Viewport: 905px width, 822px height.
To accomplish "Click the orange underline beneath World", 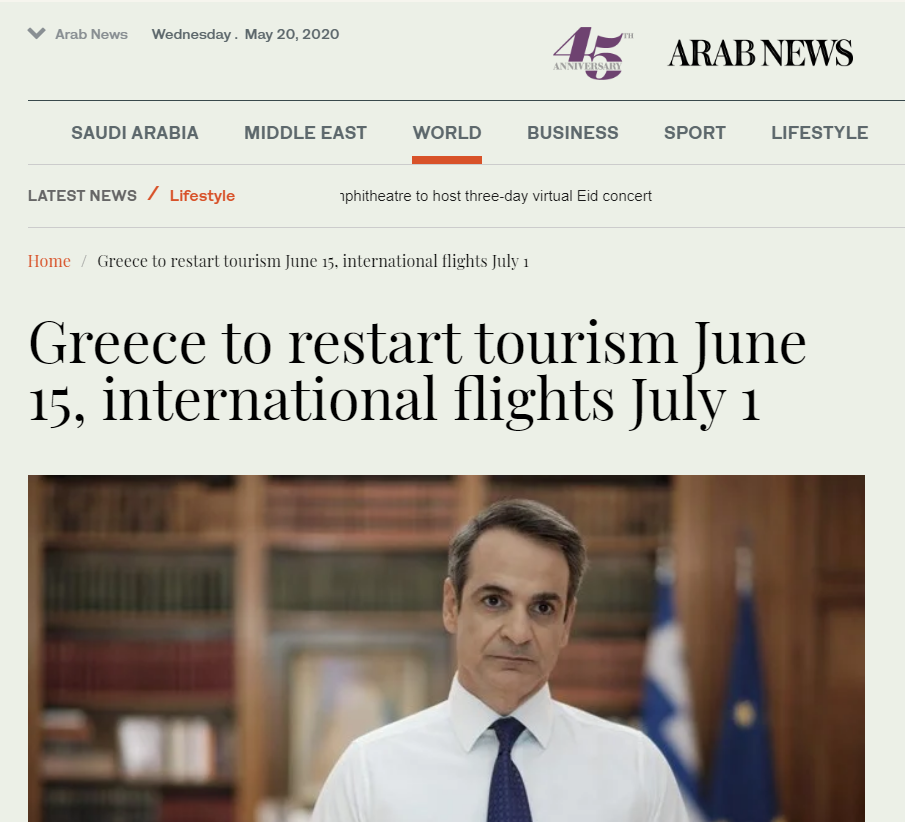I will 447,160.
